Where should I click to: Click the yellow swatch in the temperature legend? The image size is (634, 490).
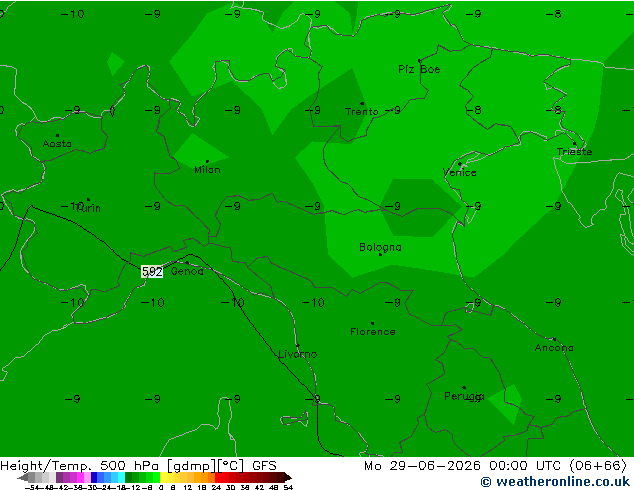click(163, 477)
